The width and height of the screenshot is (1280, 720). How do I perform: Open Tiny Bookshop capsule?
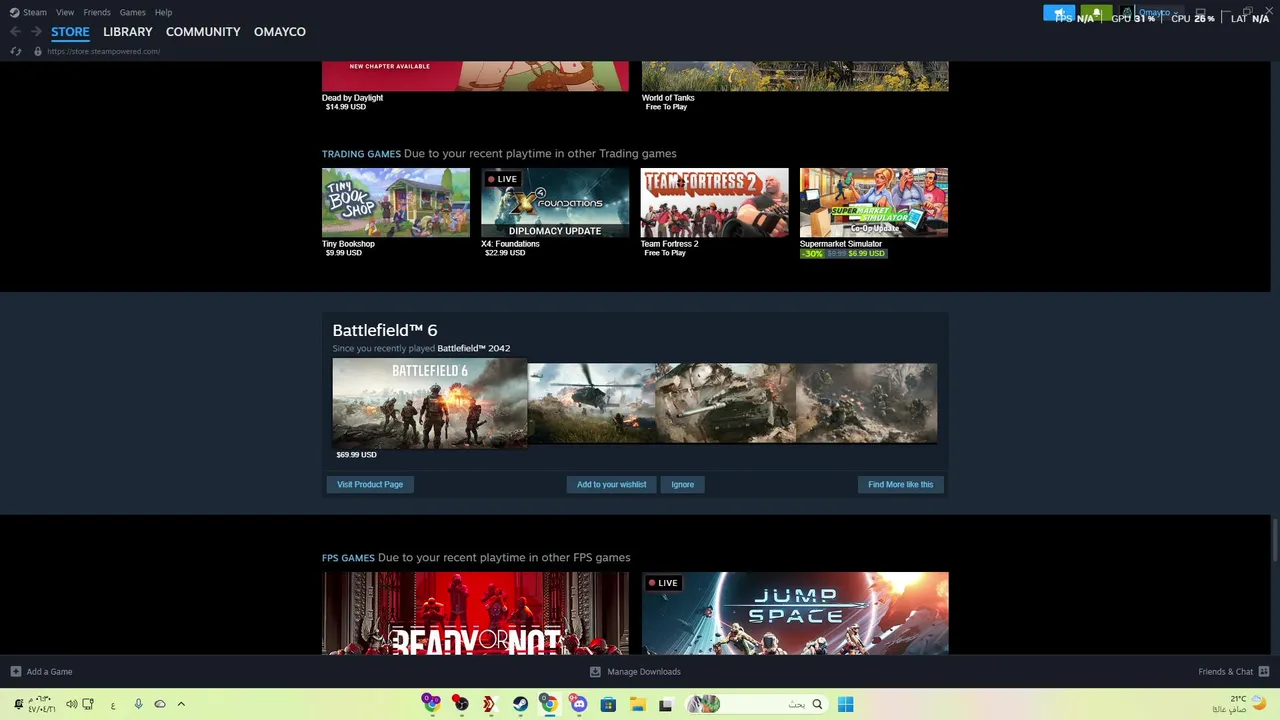pos(396,202)
